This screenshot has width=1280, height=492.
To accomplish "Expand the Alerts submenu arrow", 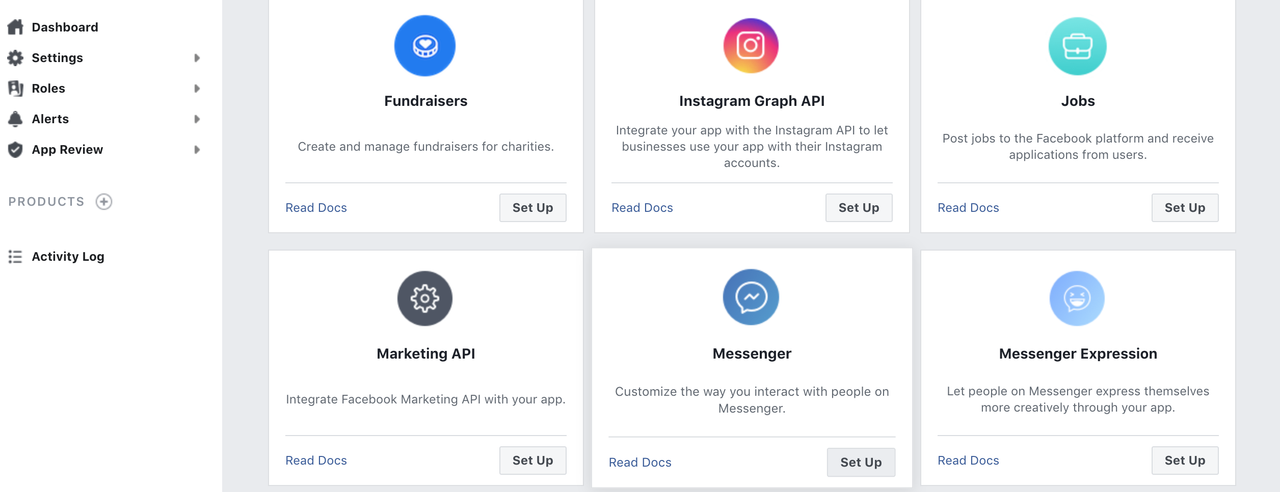I will point(197,119).
